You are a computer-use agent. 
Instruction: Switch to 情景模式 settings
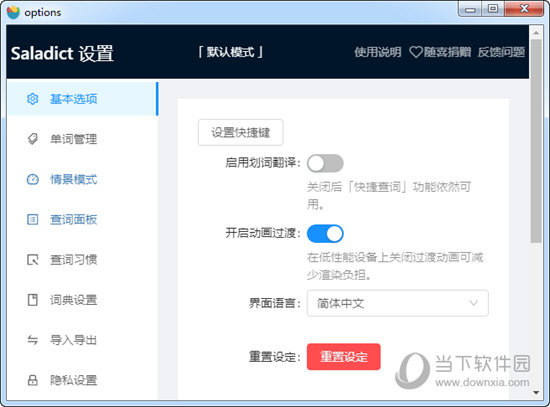click(x=82, y=179)
